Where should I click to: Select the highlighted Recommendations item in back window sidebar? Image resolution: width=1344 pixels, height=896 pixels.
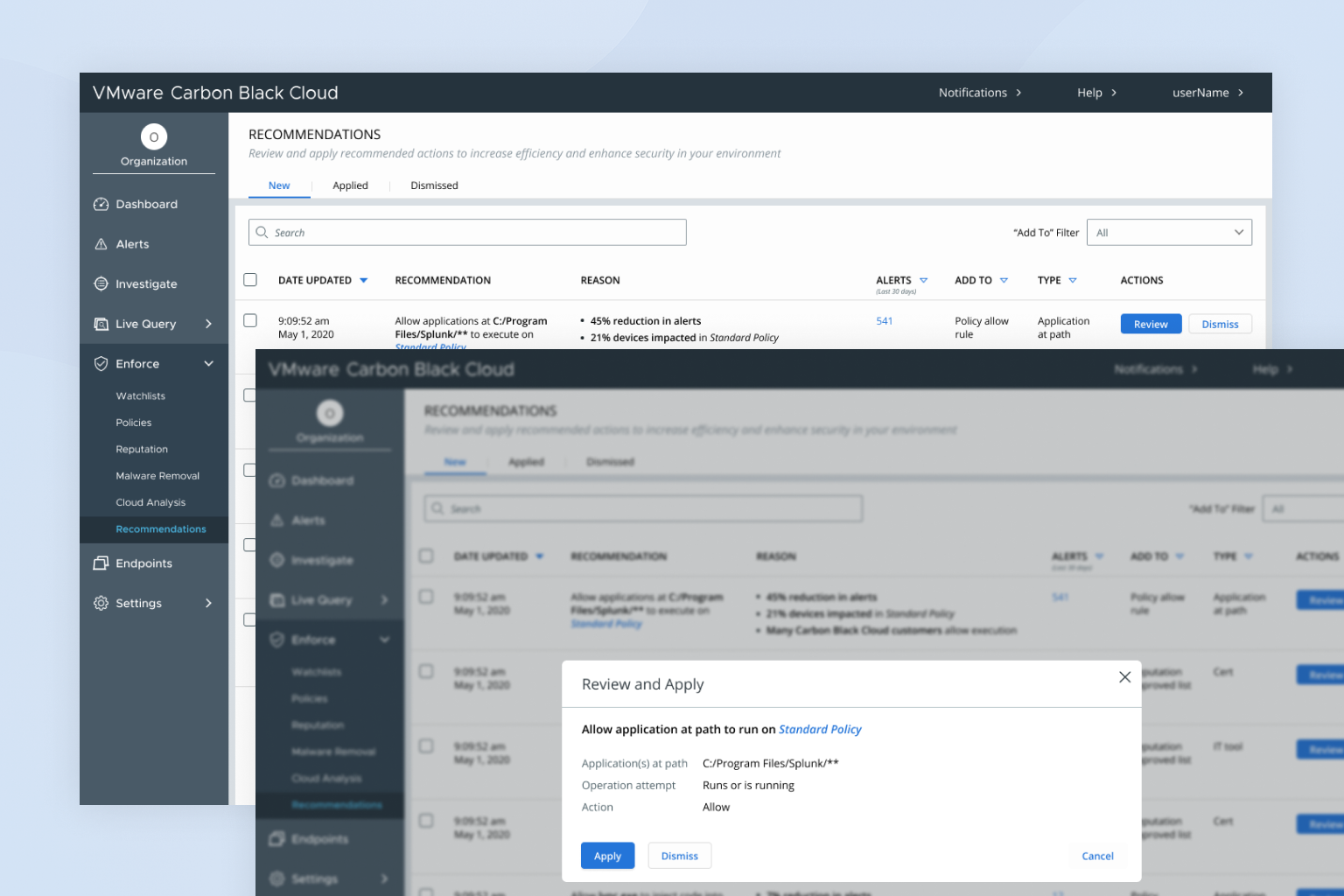pos(154,529)
